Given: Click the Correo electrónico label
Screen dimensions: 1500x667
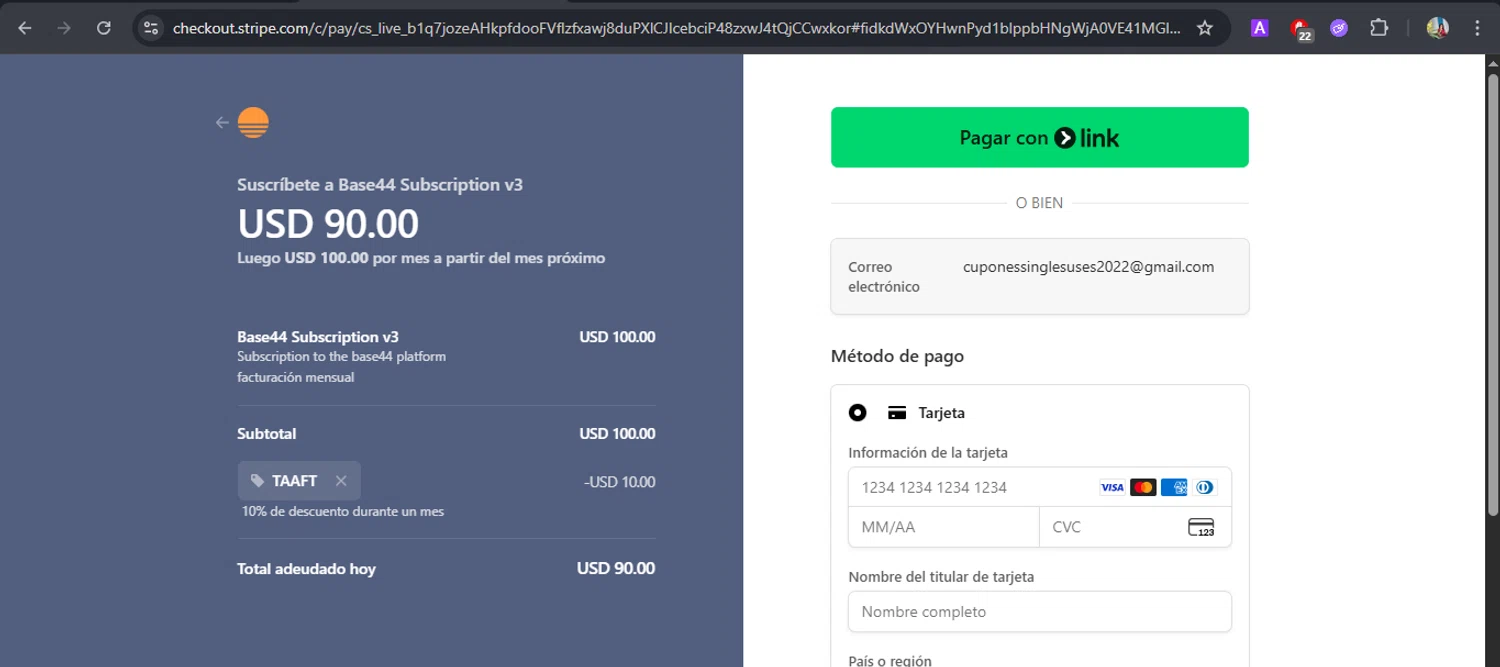Looking at the screenshot, I should pos(884,277).
